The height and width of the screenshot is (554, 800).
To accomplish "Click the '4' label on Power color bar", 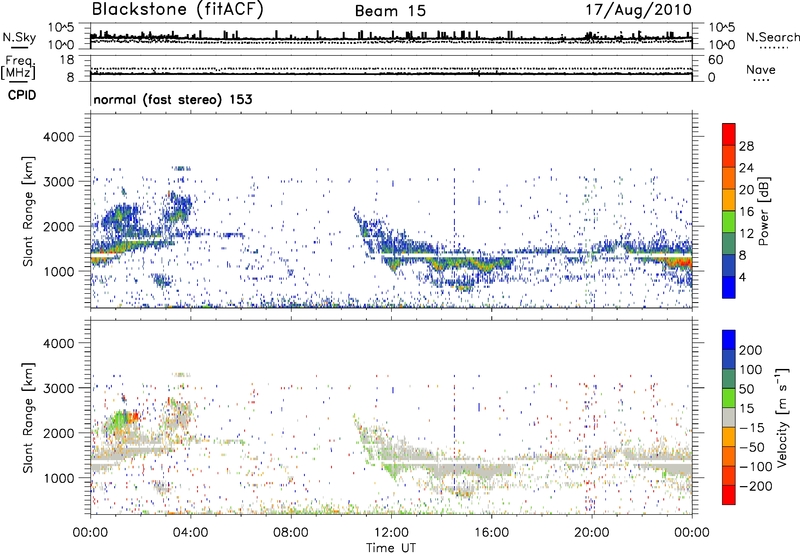I will click(x=743, y=277).
